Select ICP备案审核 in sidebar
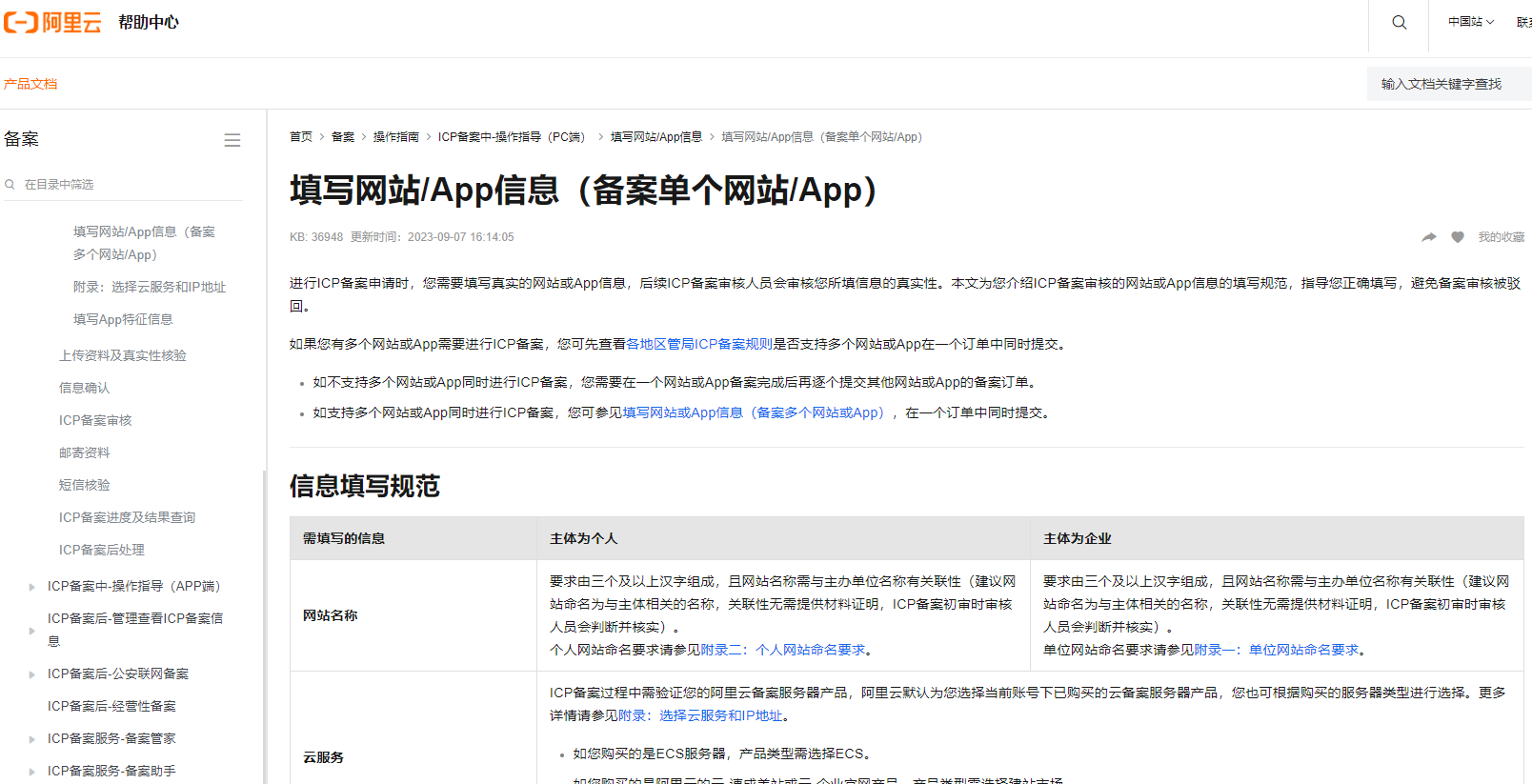The image size is (1532, 784). coord(95,420)
